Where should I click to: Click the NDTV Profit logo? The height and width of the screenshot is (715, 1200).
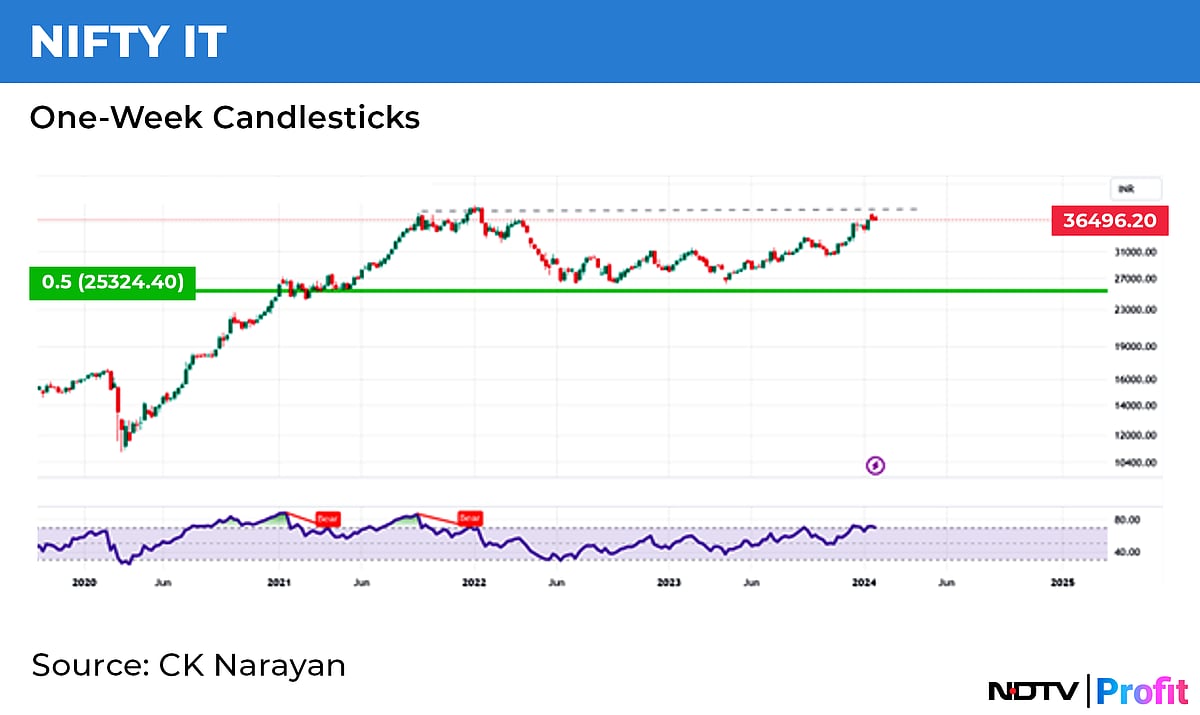(x=1085, y=689)
